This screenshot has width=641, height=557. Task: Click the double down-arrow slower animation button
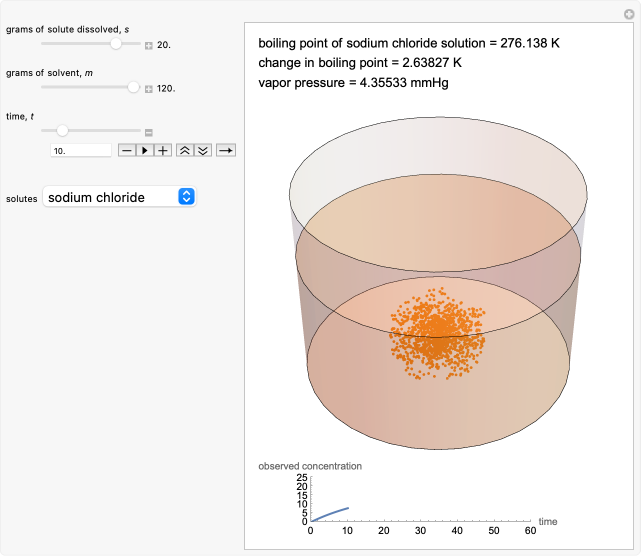tap(202, 150)
